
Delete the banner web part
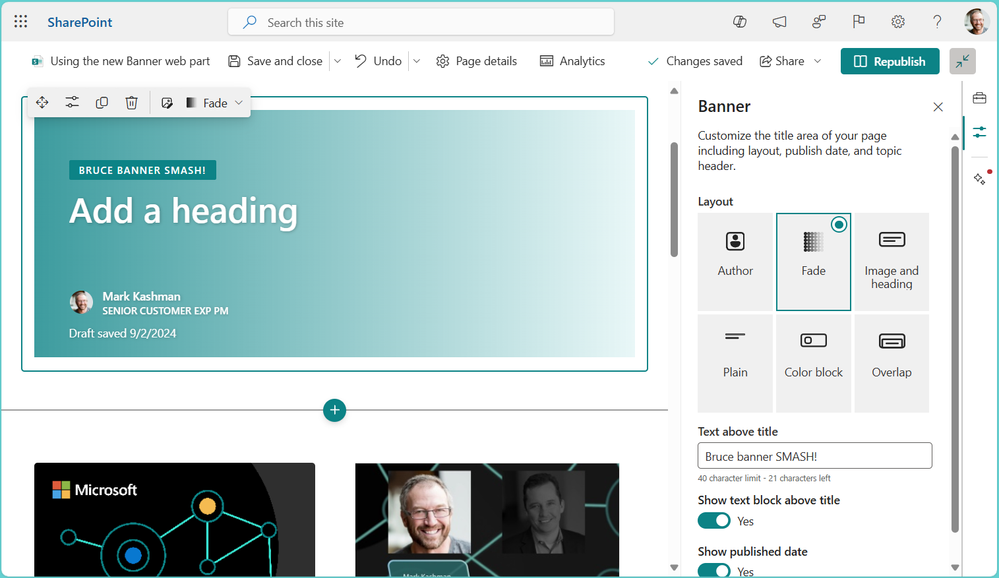(131, 103)
